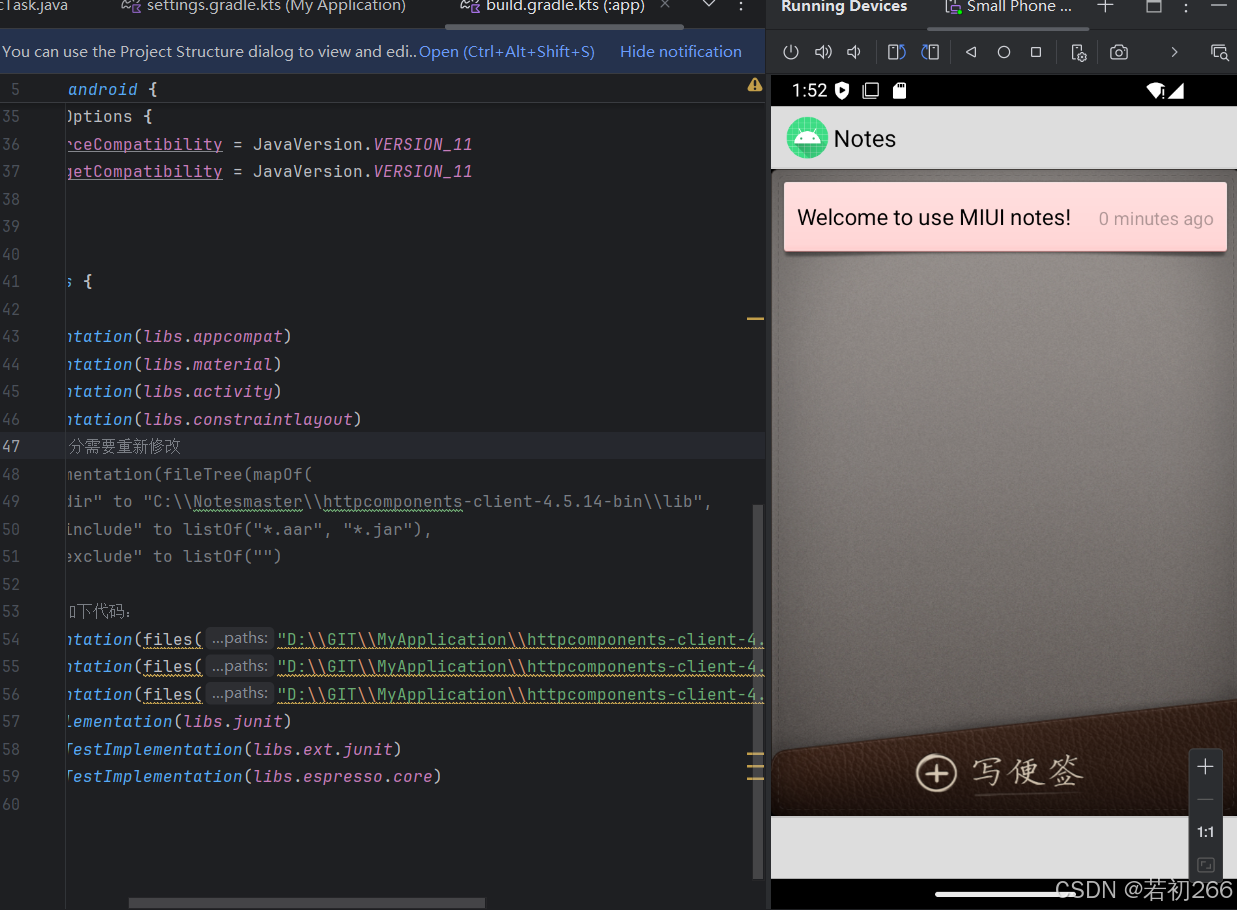Click the Running Devices panel title
Screen dimensions: 1237x910
click(844, 7)
